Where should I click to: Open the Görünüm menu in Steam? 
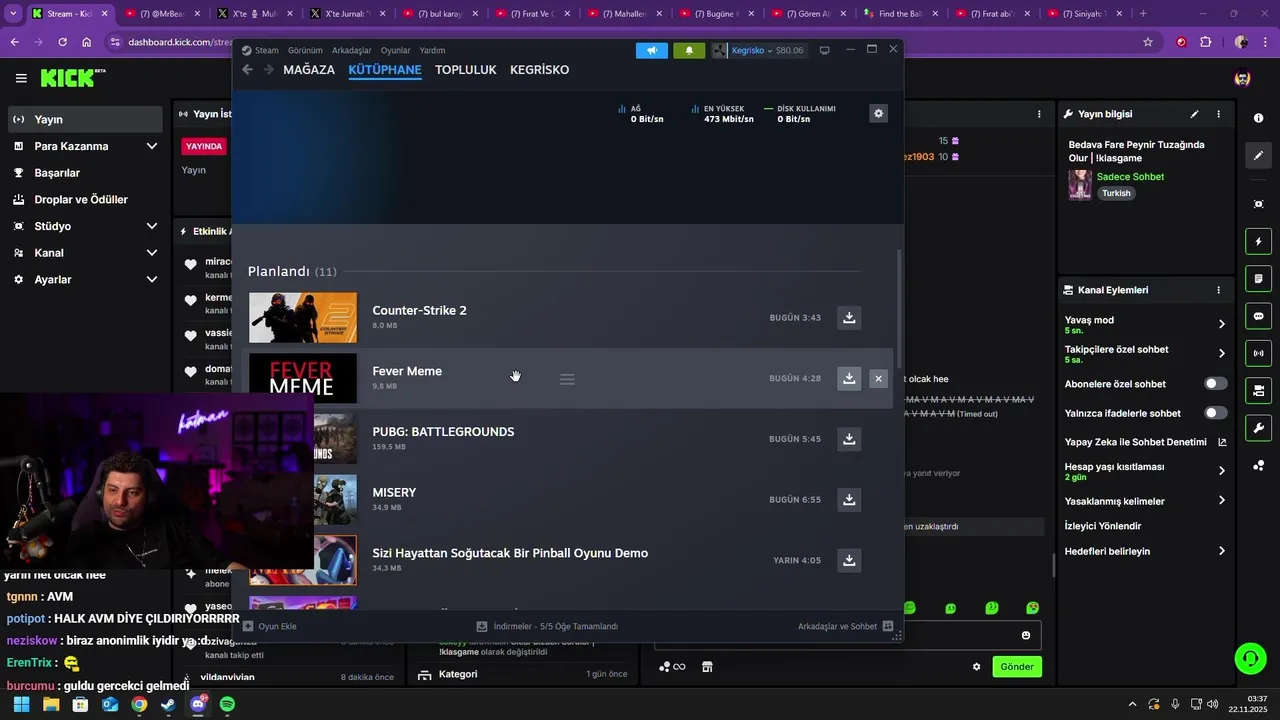pyautogui.click(x=305, y=50)
